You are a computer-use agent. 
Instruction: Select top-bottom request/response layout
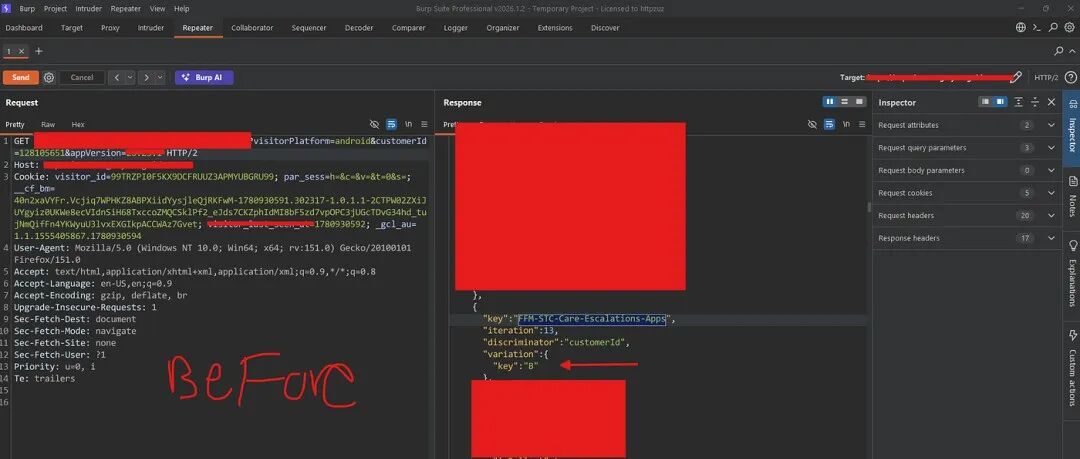click(x=844, y=102)
